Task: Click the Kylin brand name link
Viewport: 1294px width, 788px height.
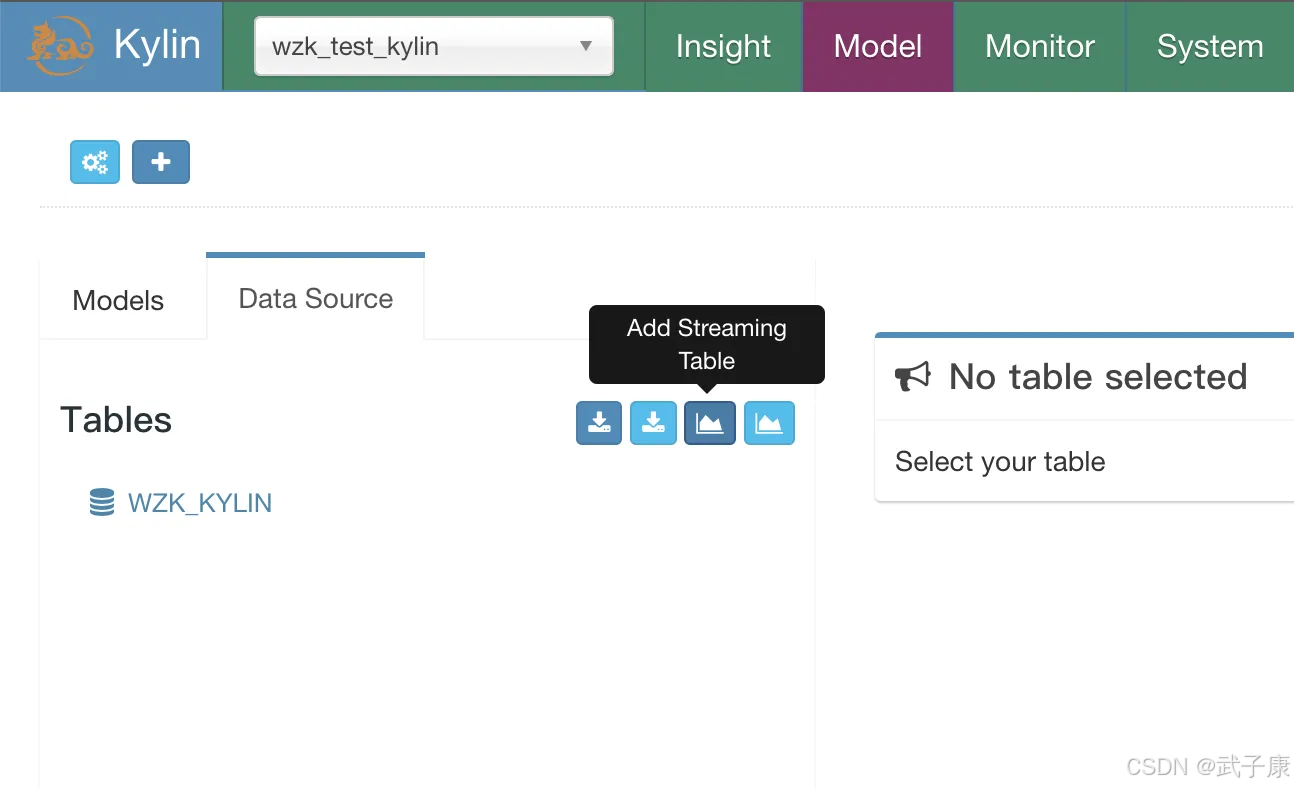Action: [x=157, y=46]
